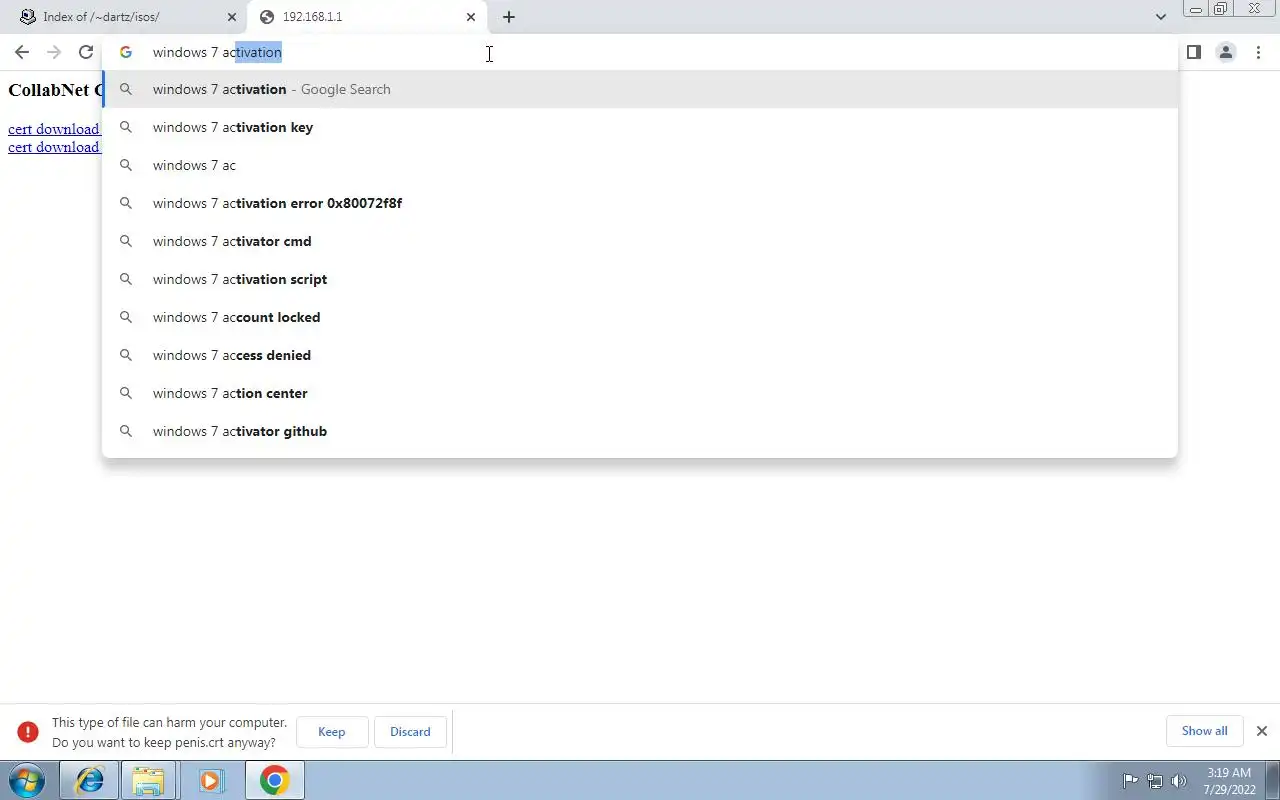The image size is (1280, 800).
Task: Pick 'windows 7 action center' suggestion
Action: click(x=640, y=393)
